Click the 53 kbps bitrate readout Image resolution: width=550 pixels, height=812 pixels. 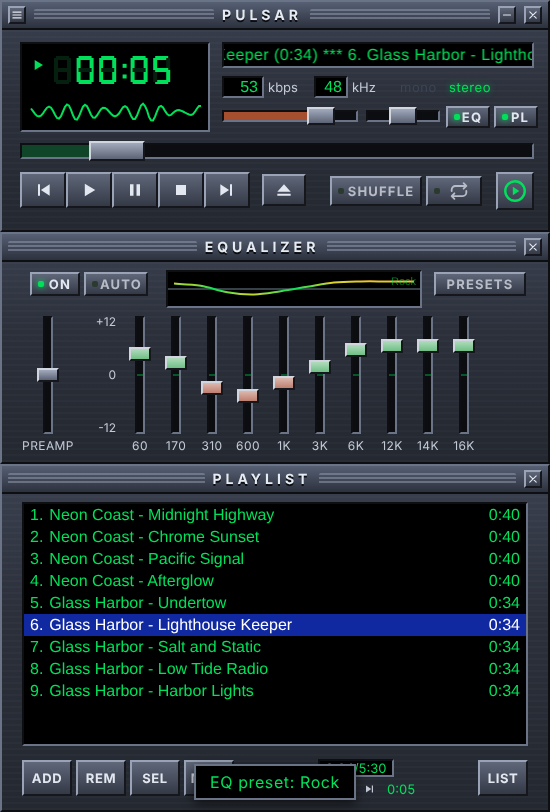[x=243, y=87]
